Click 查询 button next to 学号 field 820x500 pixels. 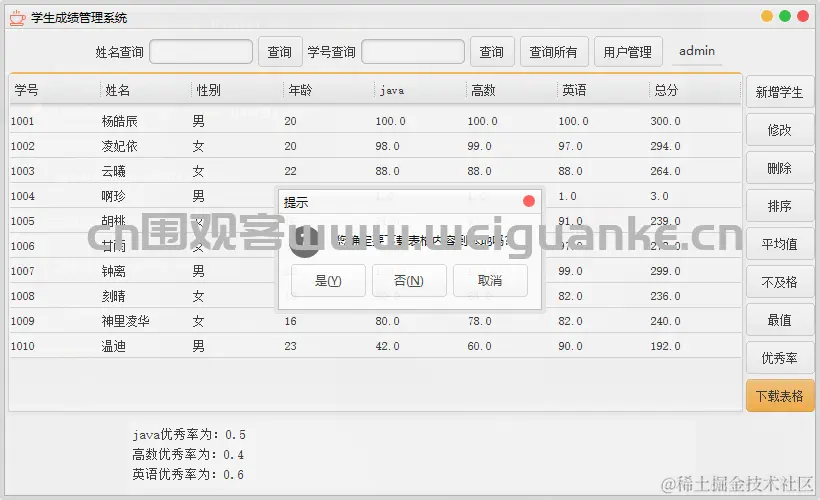click(x=492, y=52)
